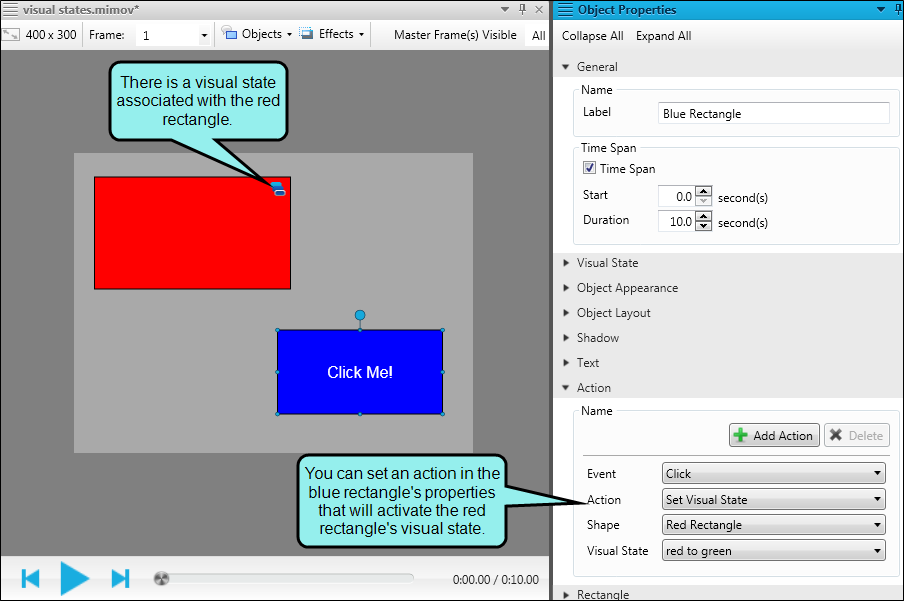The image size is (904, 601).
Task: Click the Master Frame(s) Visible label
Action: (x=455, y=35)
